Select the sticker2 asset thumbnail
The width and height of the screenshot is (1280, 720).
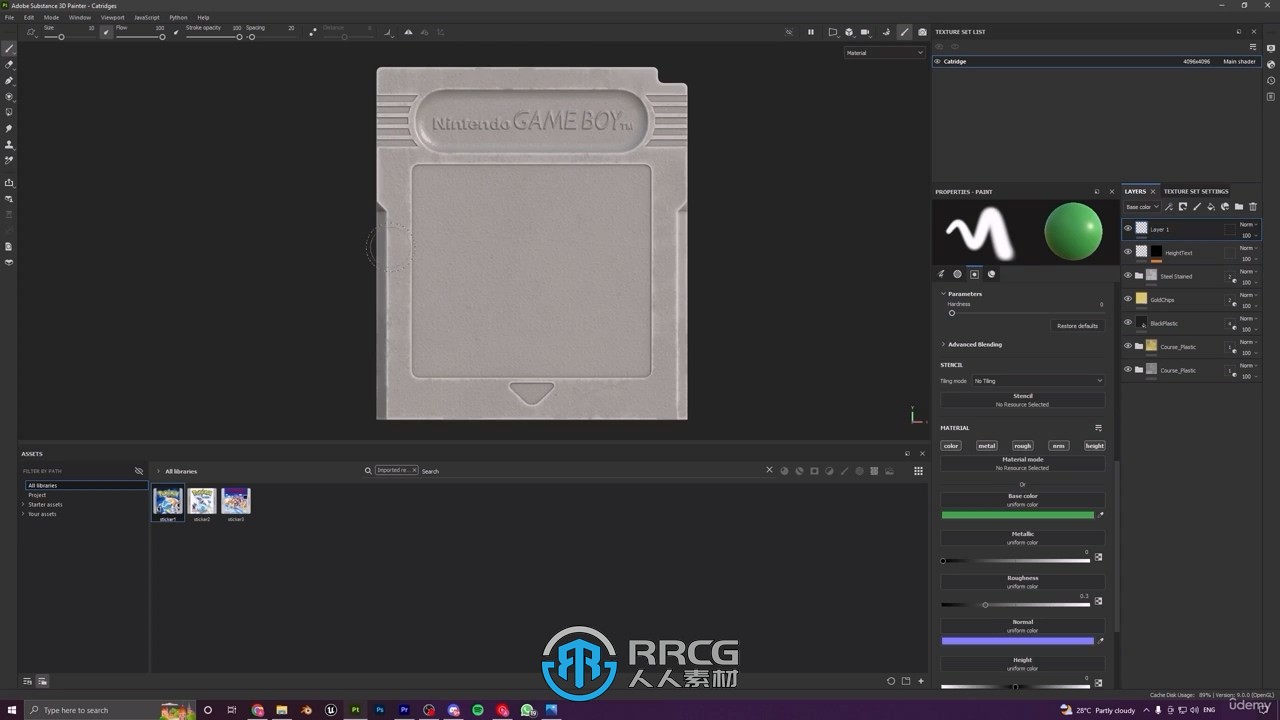pos(202,501)
